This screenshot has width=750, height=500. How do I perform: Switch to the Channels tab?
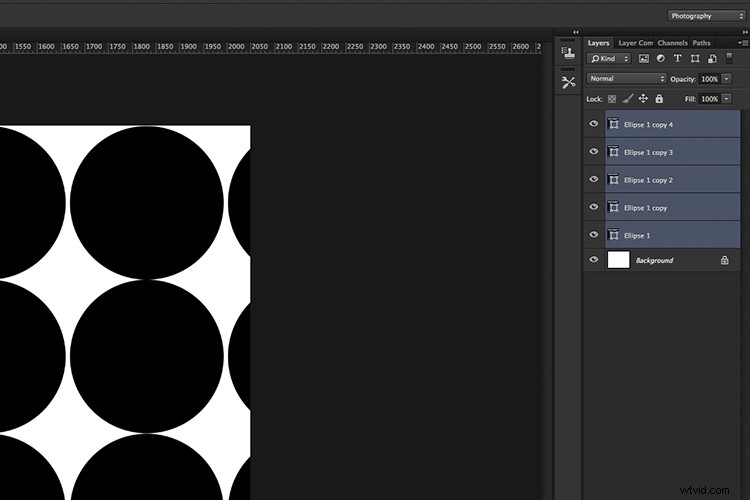pos(673,43)
